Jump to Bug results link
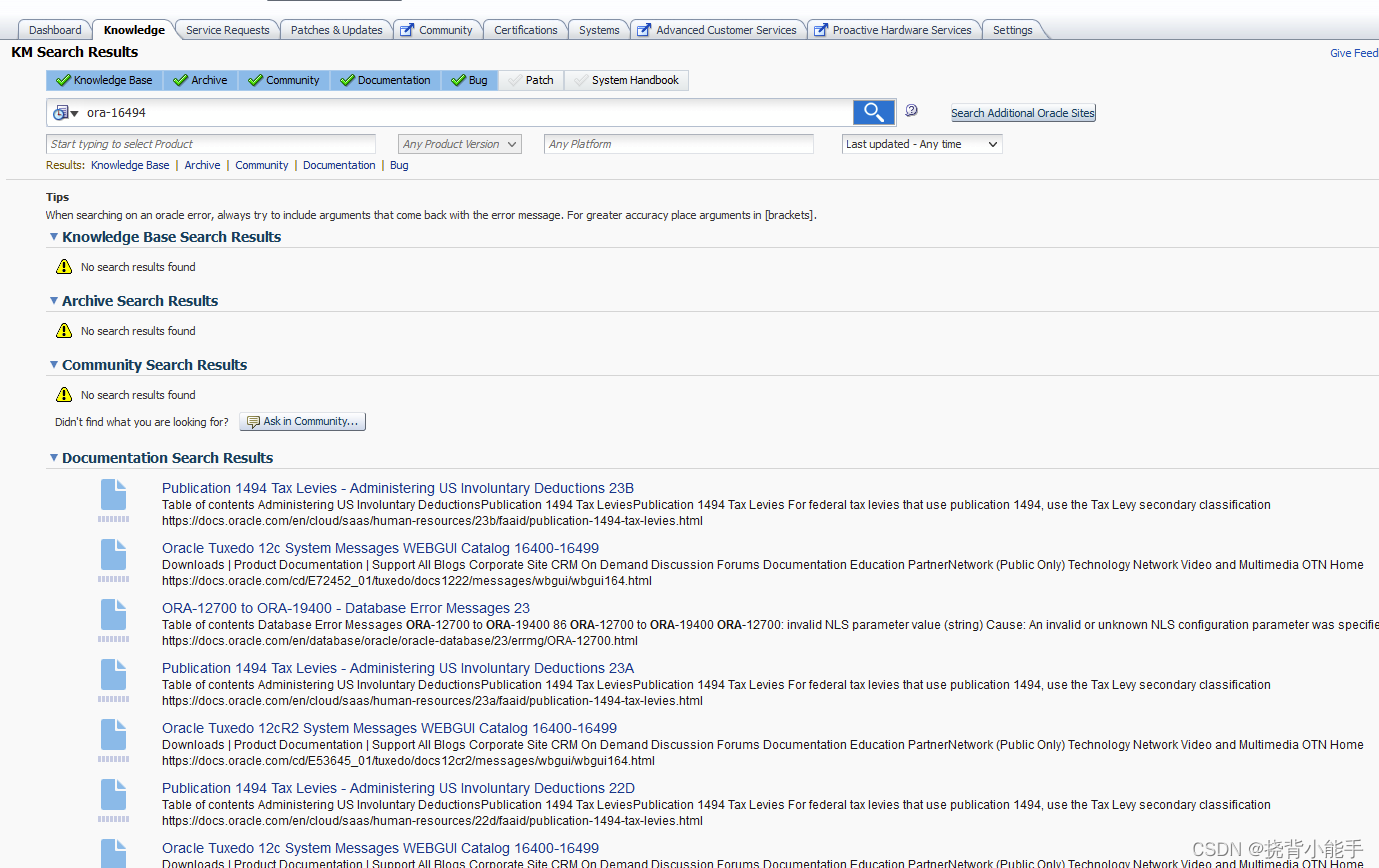 399,165
